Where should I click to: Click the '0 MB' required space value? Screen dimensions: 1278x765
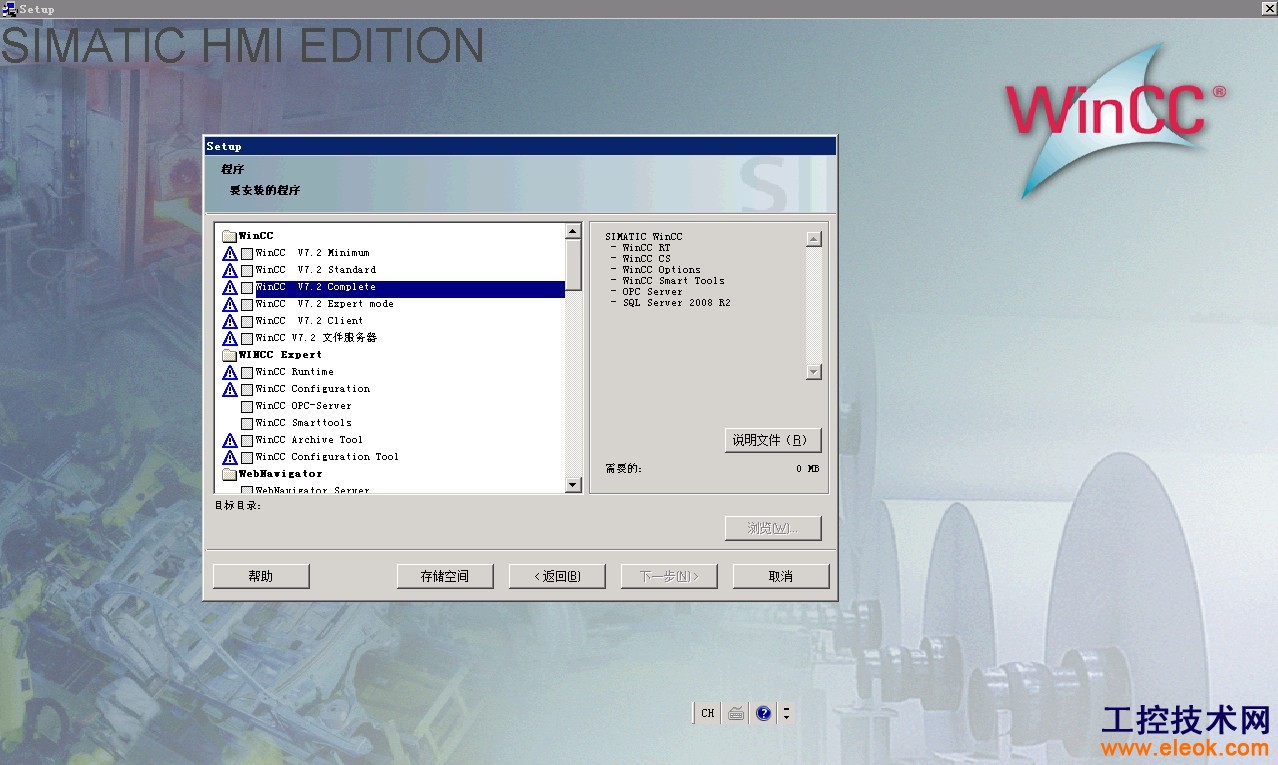pos(808,469)
